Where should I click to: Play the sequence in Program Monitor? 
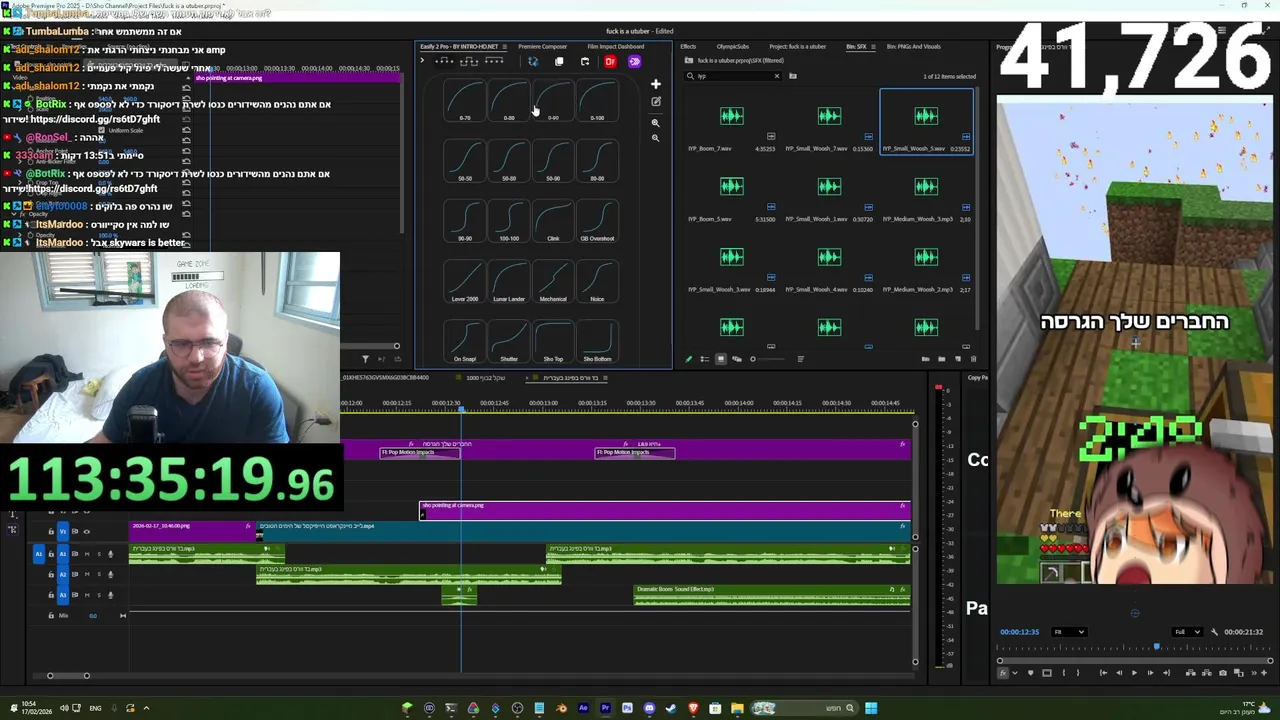tap(1134, 673)
